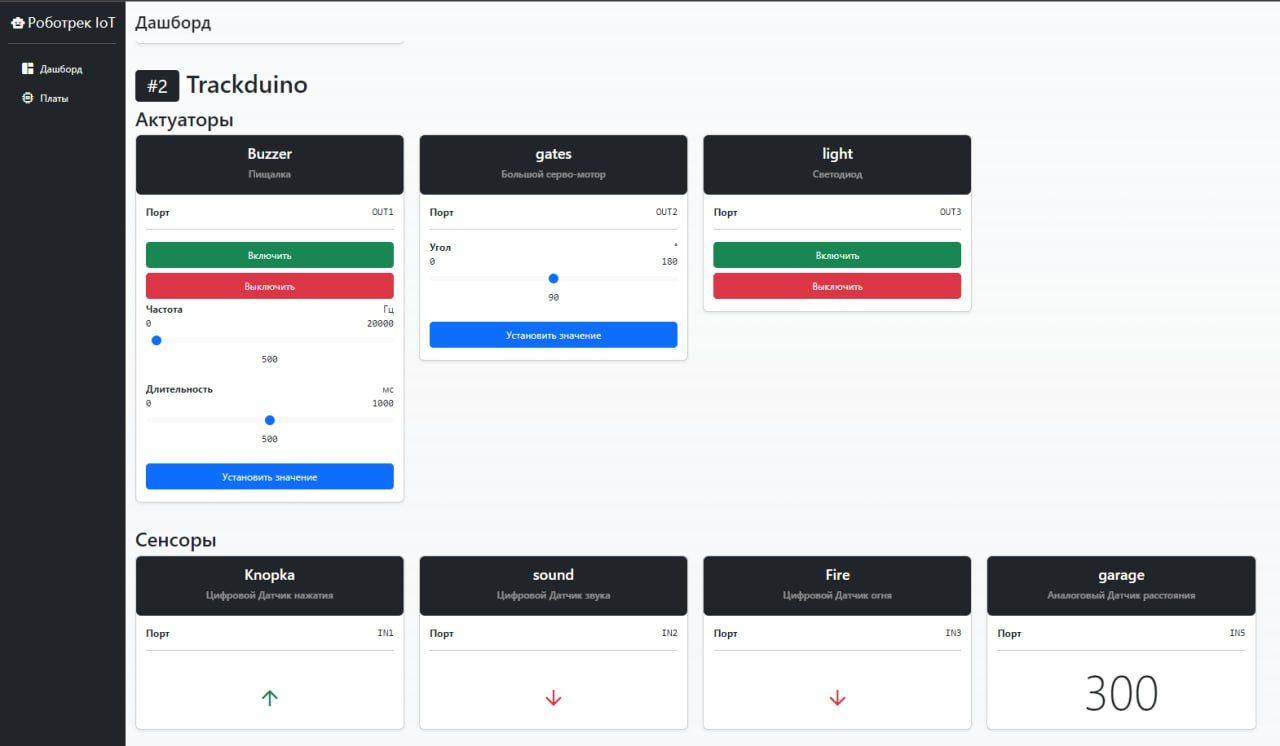Click the gates Угол slider handle

click(553, 278)
